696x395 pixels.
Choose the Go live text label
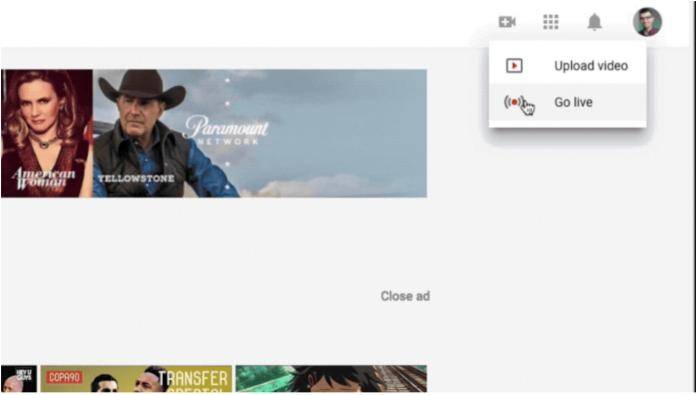click(x=573, y=102)
